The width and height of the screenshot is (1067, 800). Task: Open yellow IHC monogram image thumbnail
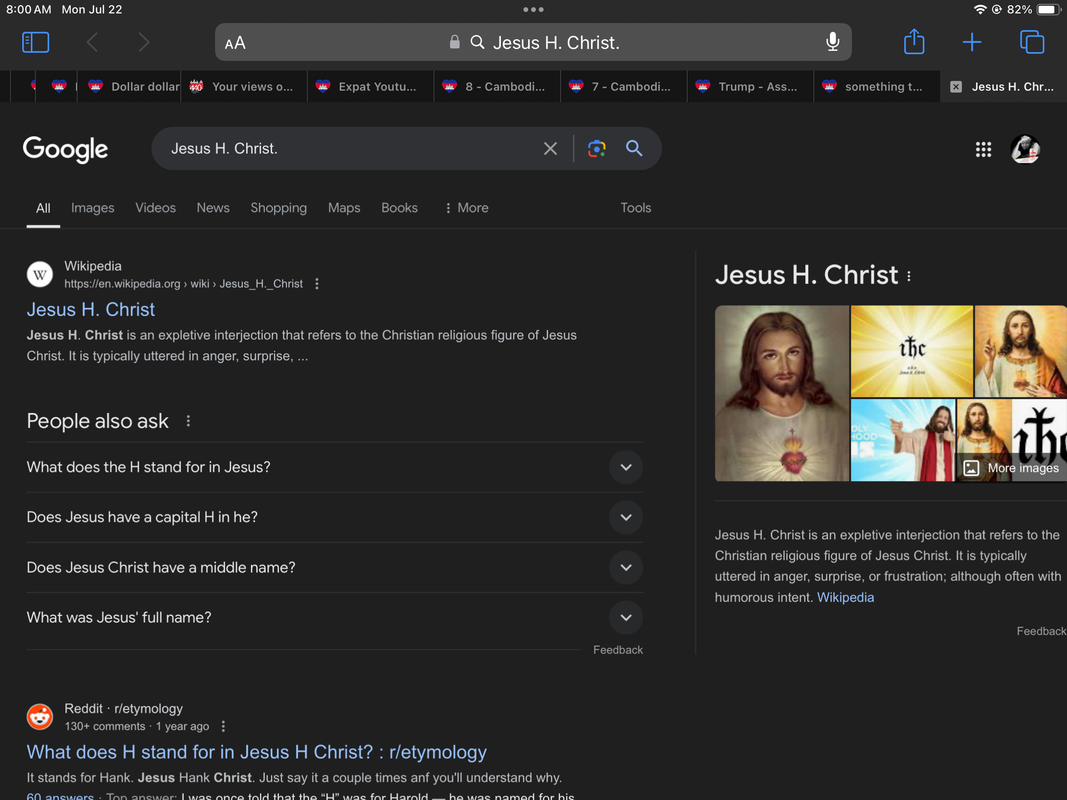(912, 351)
